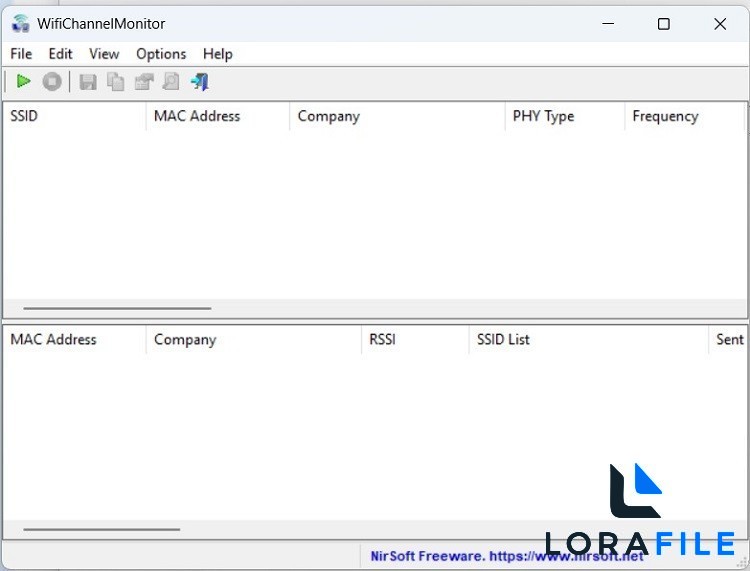Click the Find magnifier toolbar icon
The width and height of the screenshot is (750, 571).
[x=171, y=82]
